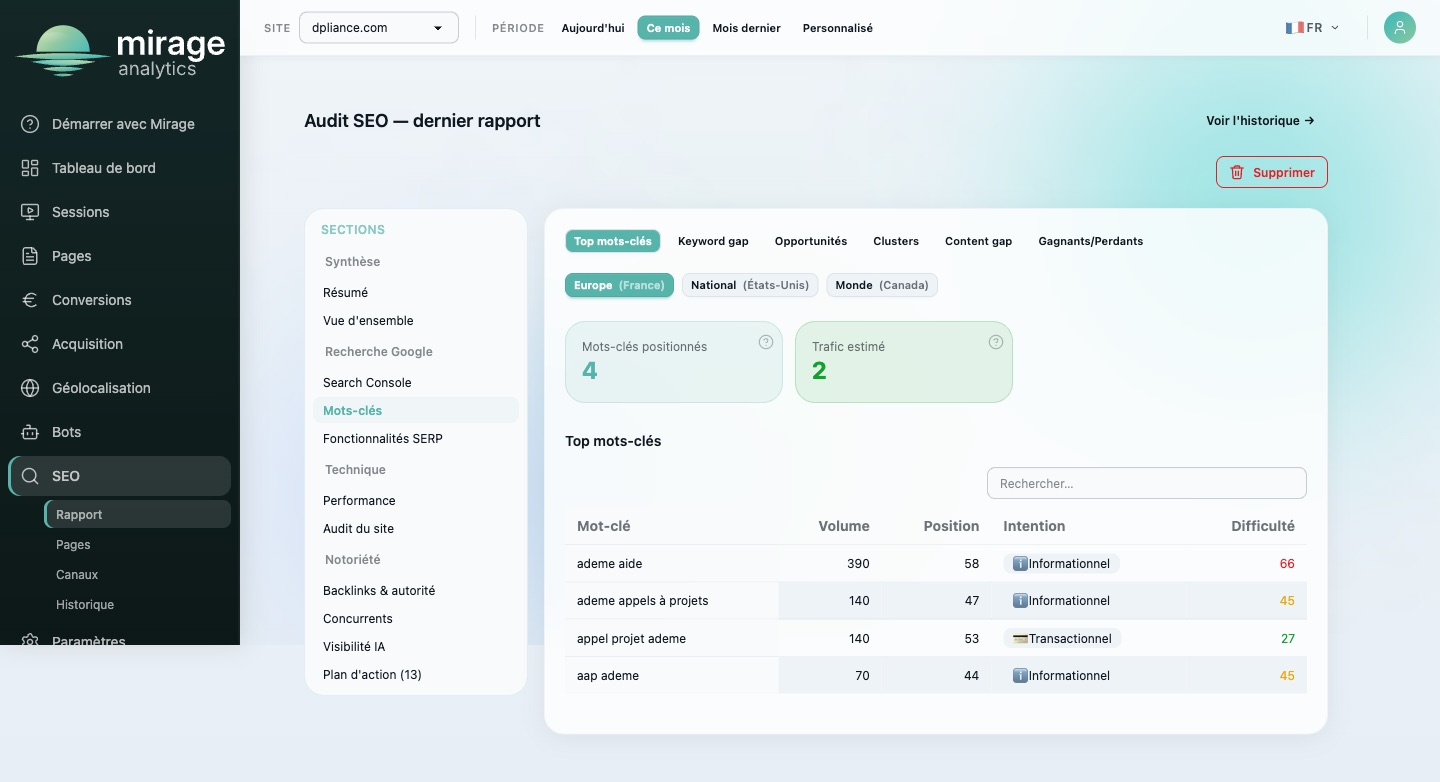Screen dimensions: 1440x782
Task: Click the 'ademe appels à projets' keyword row
Action: coord(936,601)
